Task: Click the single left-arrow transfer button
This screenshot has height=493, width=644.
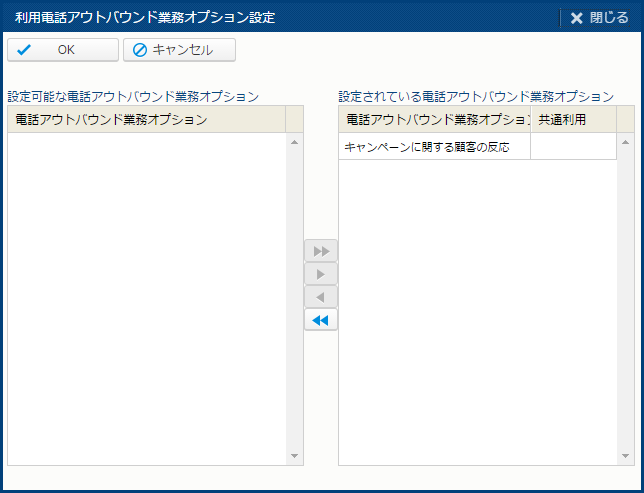Action: [x=321, y=297]
